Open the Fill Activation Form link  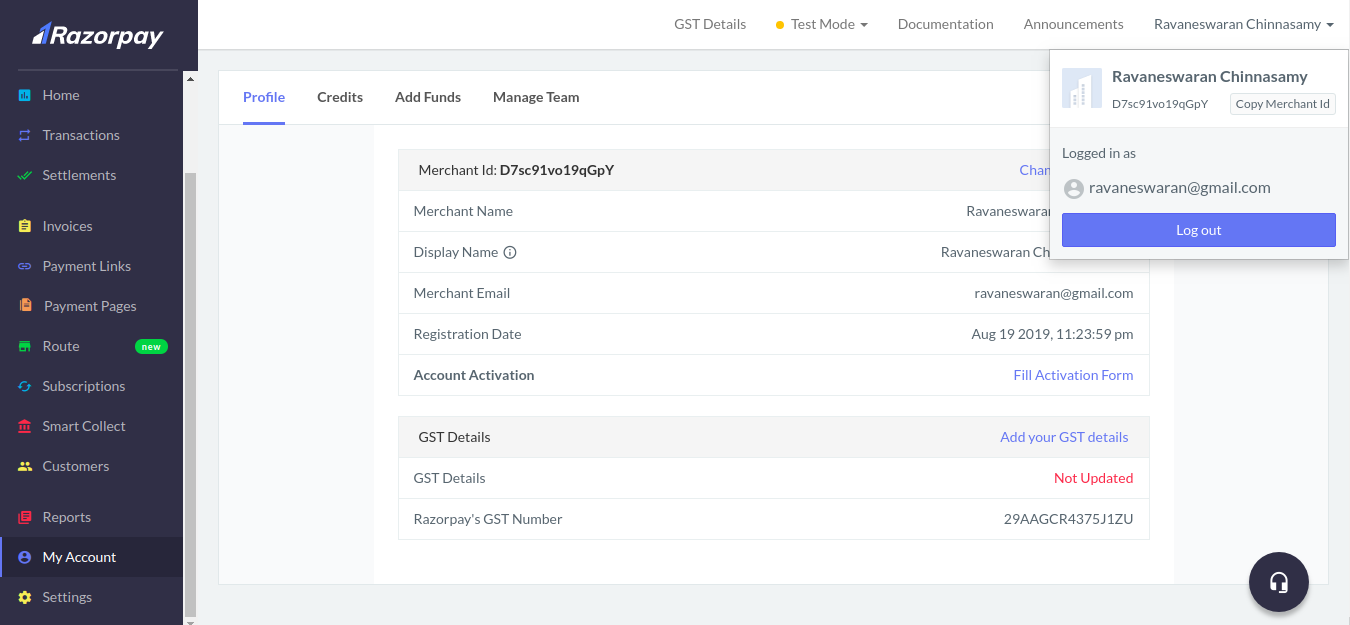tap(1073, 374)
